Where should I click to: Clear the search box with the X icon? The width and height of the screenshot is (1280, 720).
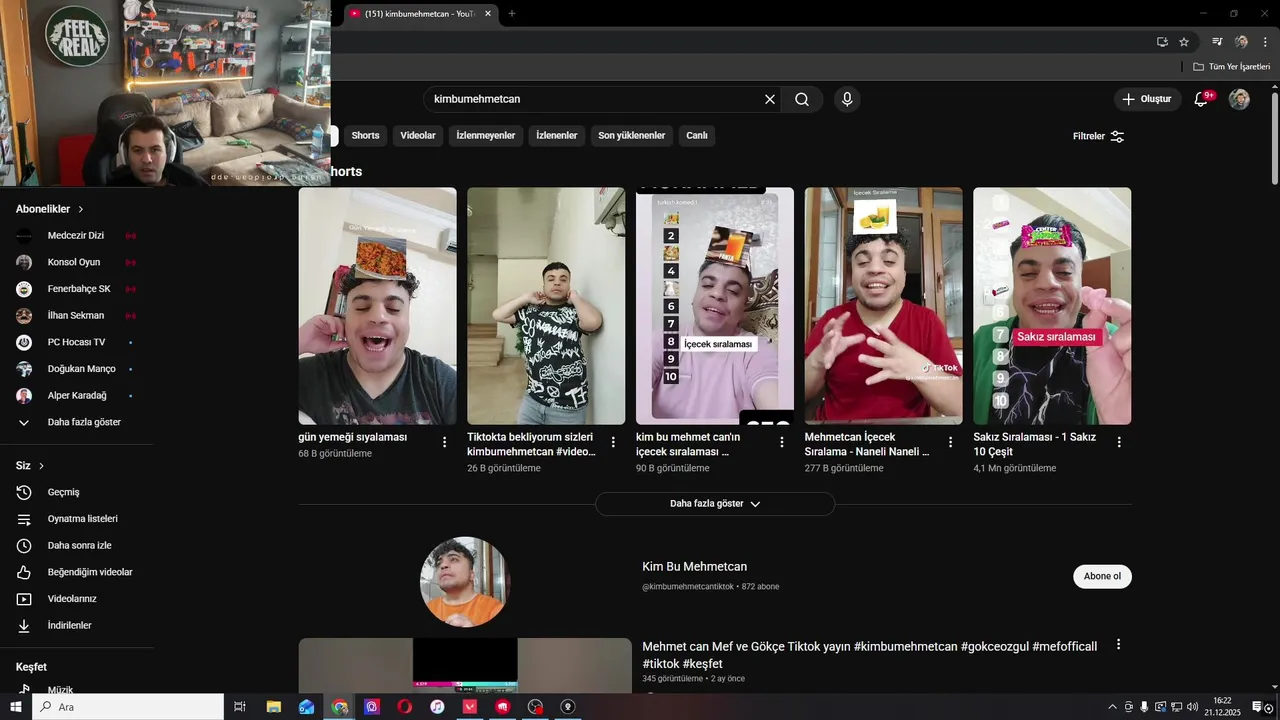(x=770, y=99)
